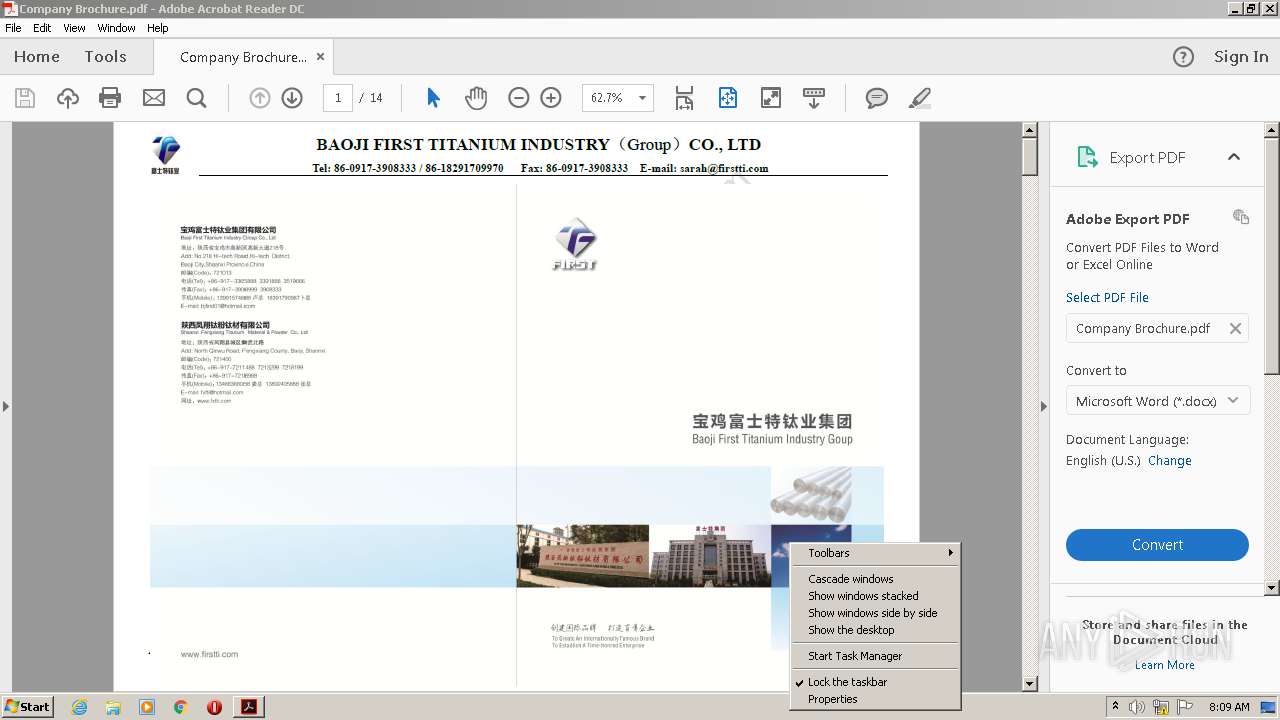
Task: Click the right panel scroll down arrow
Action: 1272,588
